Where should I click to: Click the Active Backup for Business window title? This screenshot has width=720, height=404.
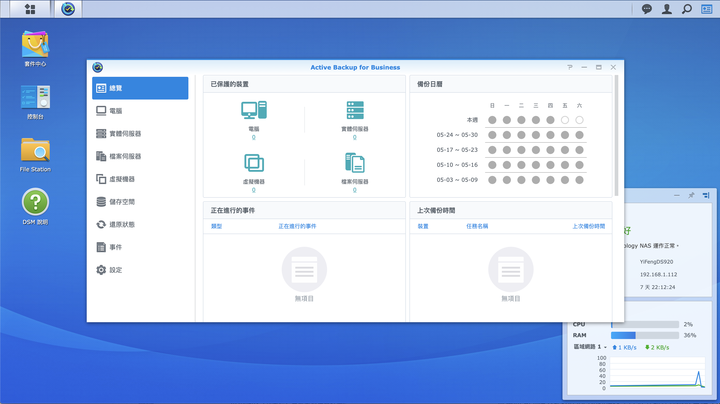[355, 67]
